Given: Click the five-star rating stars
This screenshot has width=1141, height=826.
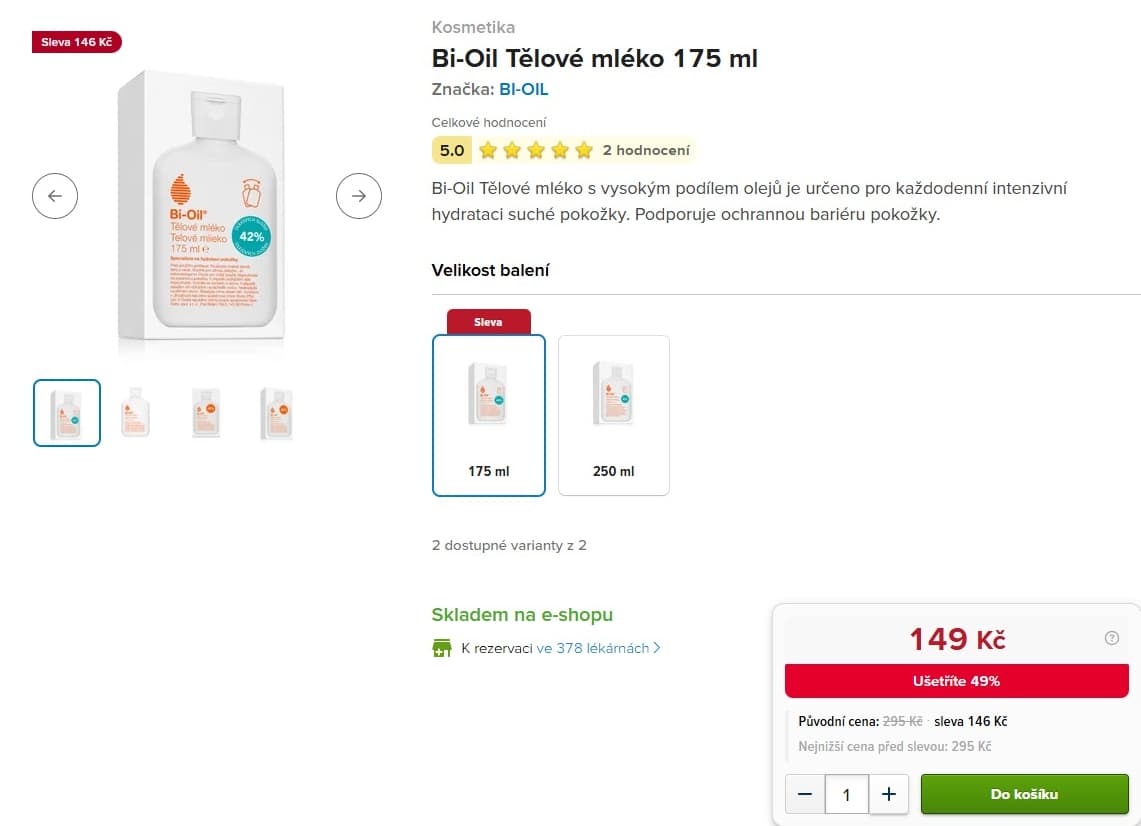Looking at the screenshot, I should pos(536,151).
